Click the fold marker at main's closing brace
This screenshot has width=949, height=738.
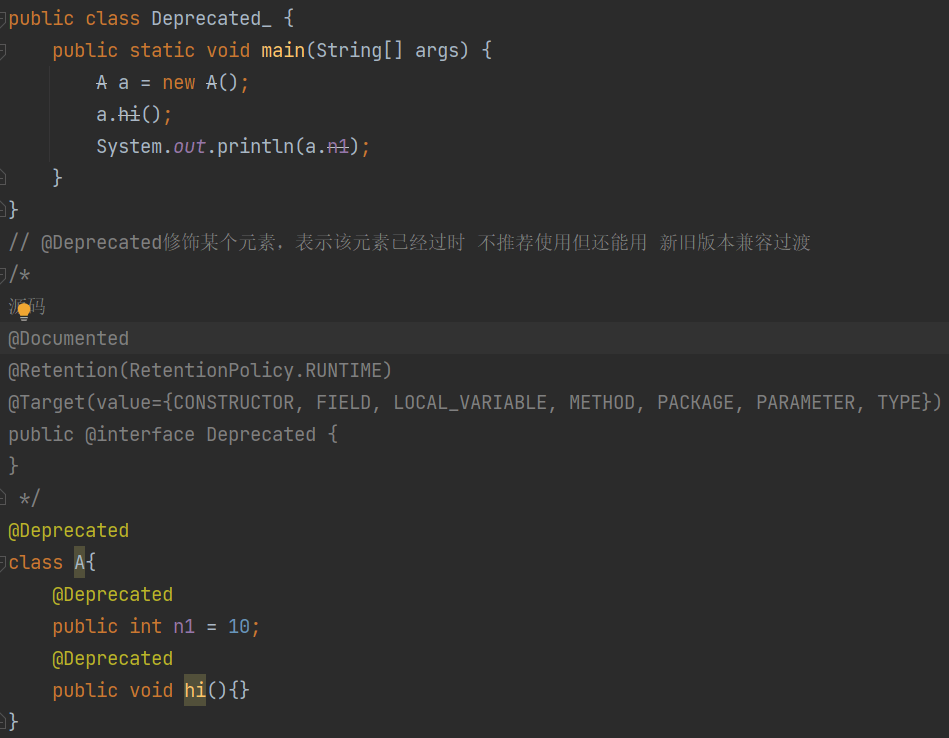coord(2,178)
